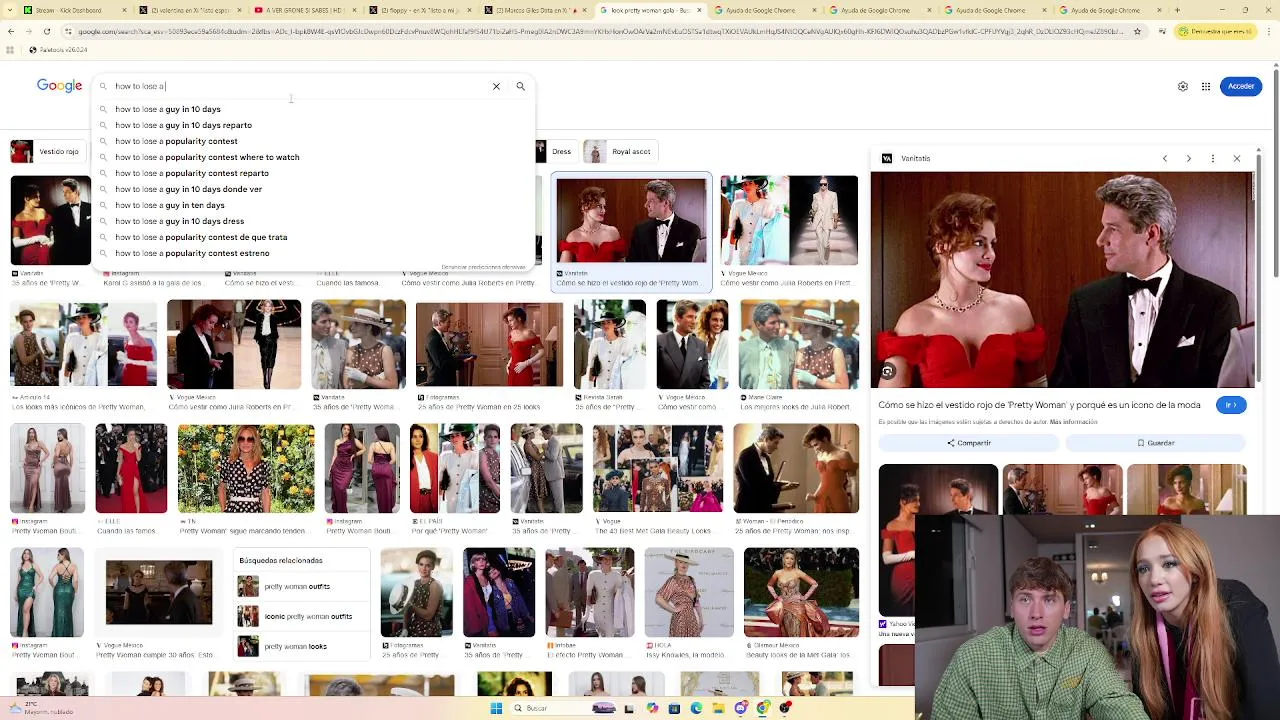1280x720 pixels.
Task: Open the Chrome icon in the taskbar
Action: 763,708
